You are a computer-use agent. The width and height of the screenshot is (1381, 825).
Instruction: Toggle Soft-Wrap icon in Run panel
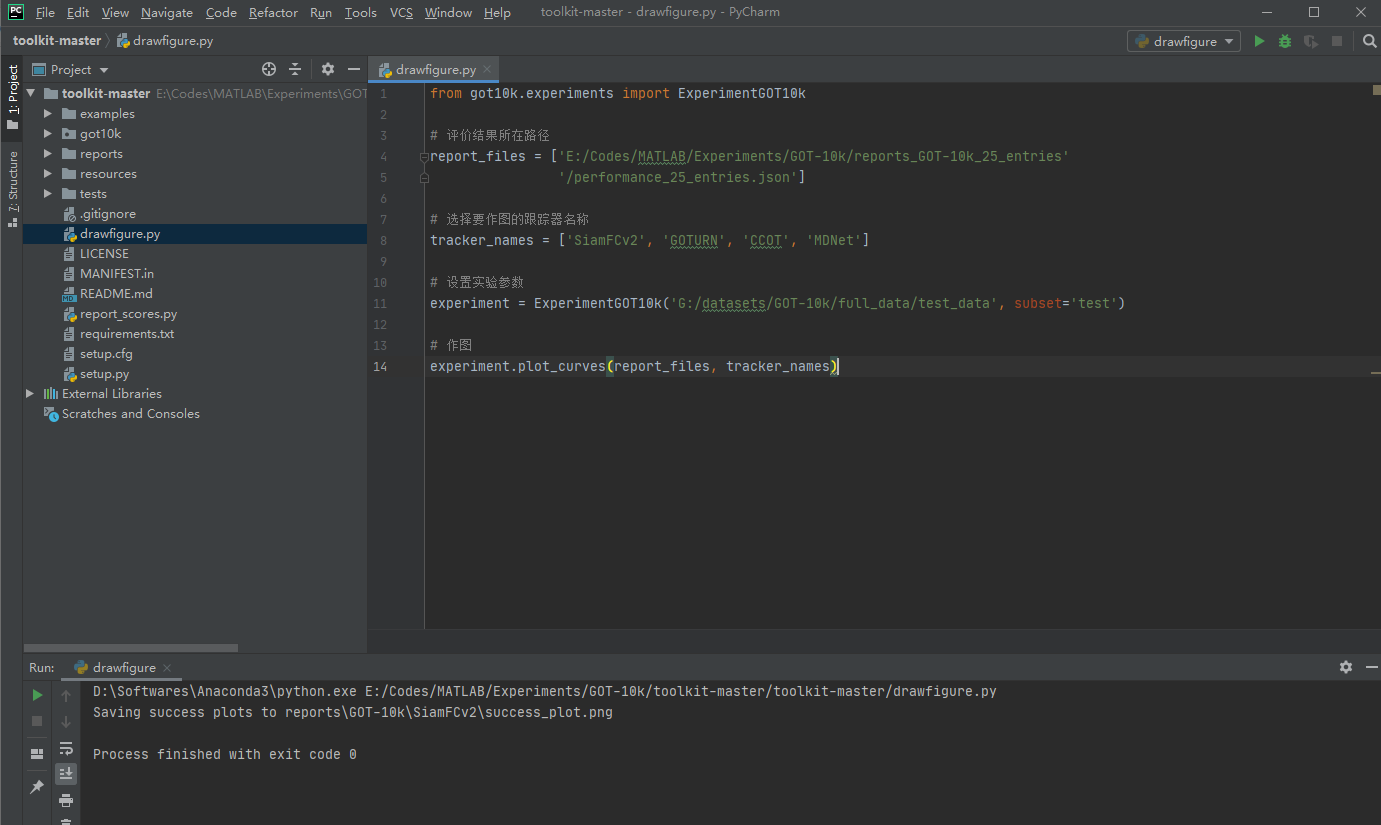[x=66, y=748]
